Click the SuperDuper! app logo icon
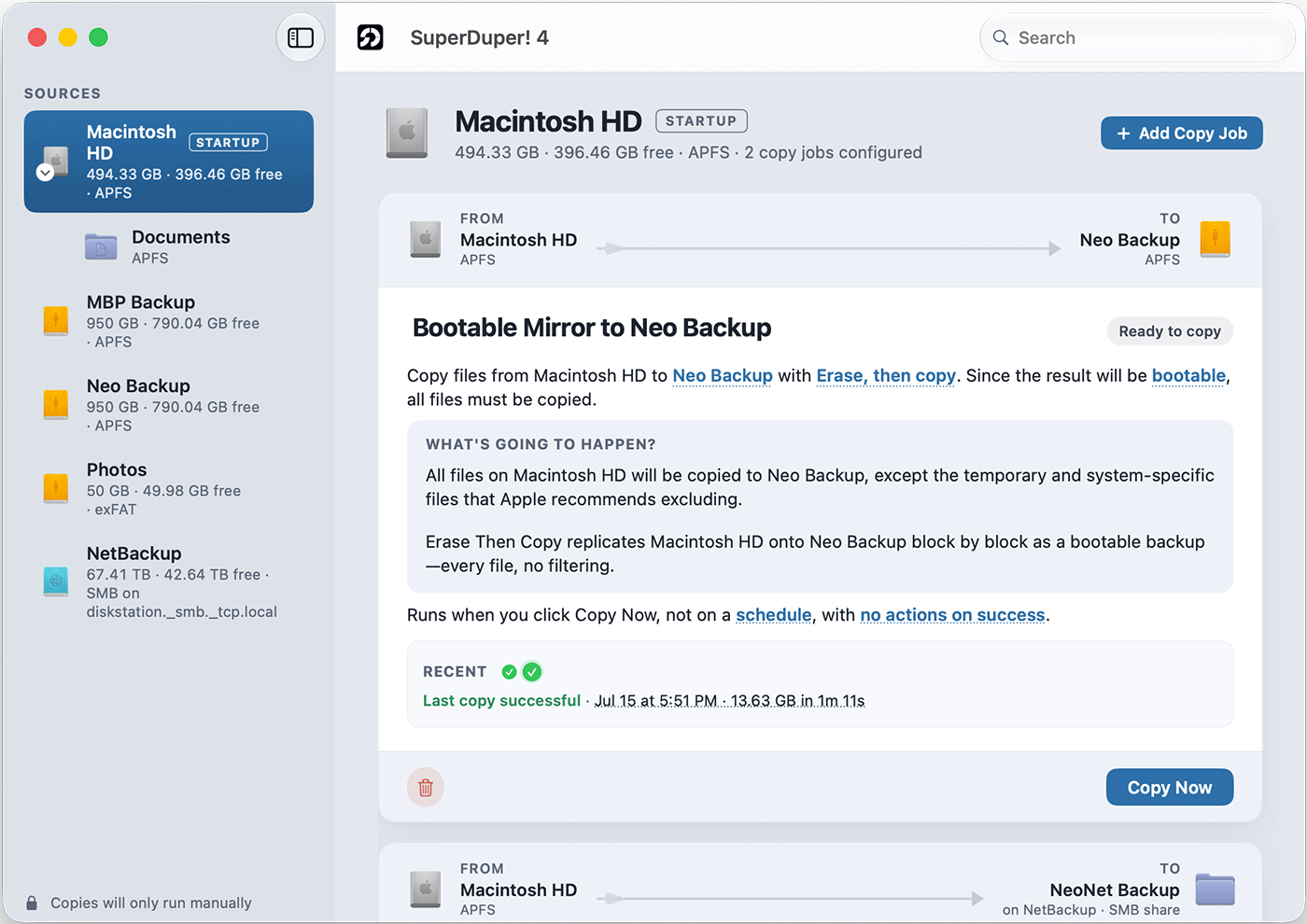The image size is (1307, 924). click(x=371, y=37)
